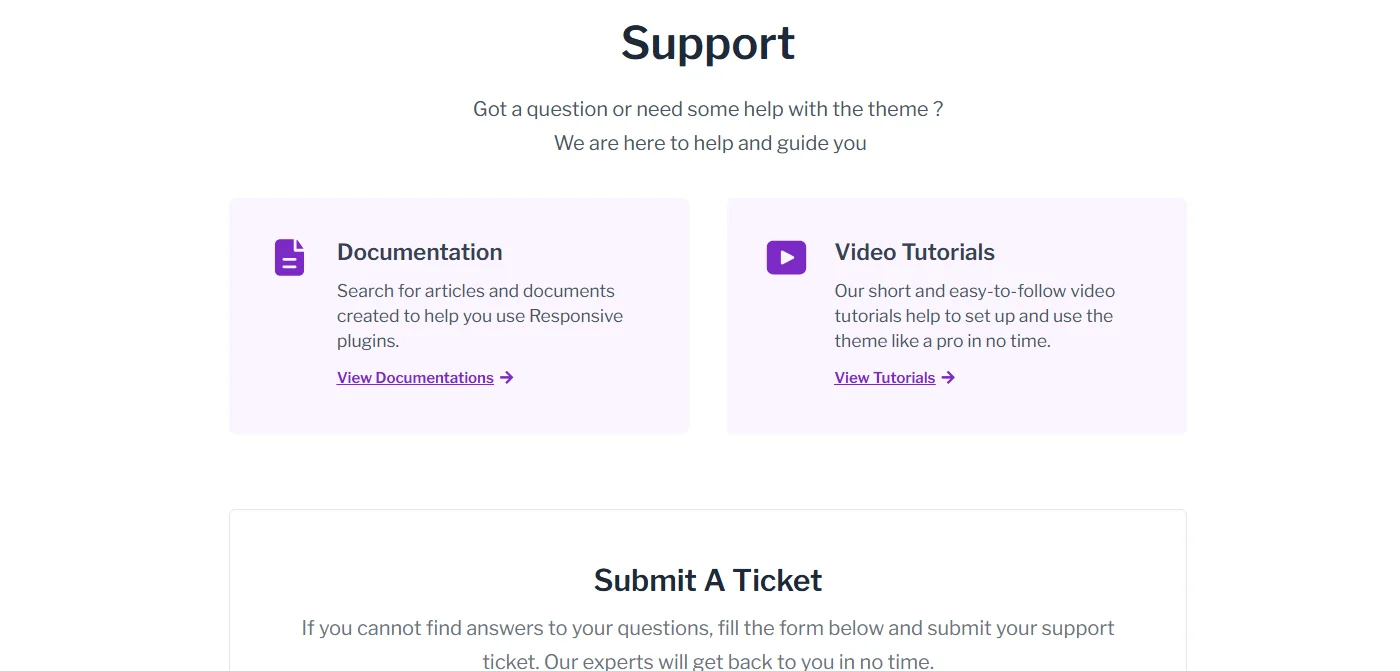Click the theme help question text

[708, 108]
